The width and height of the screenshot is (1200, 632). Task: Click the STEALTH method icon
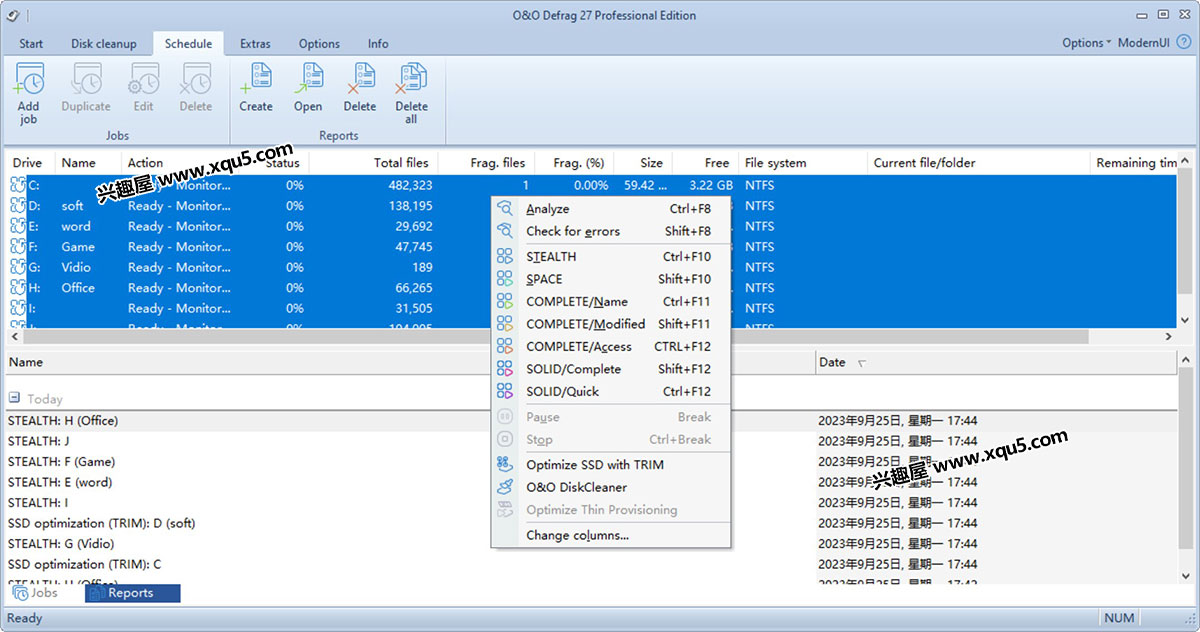click(505, 257)
